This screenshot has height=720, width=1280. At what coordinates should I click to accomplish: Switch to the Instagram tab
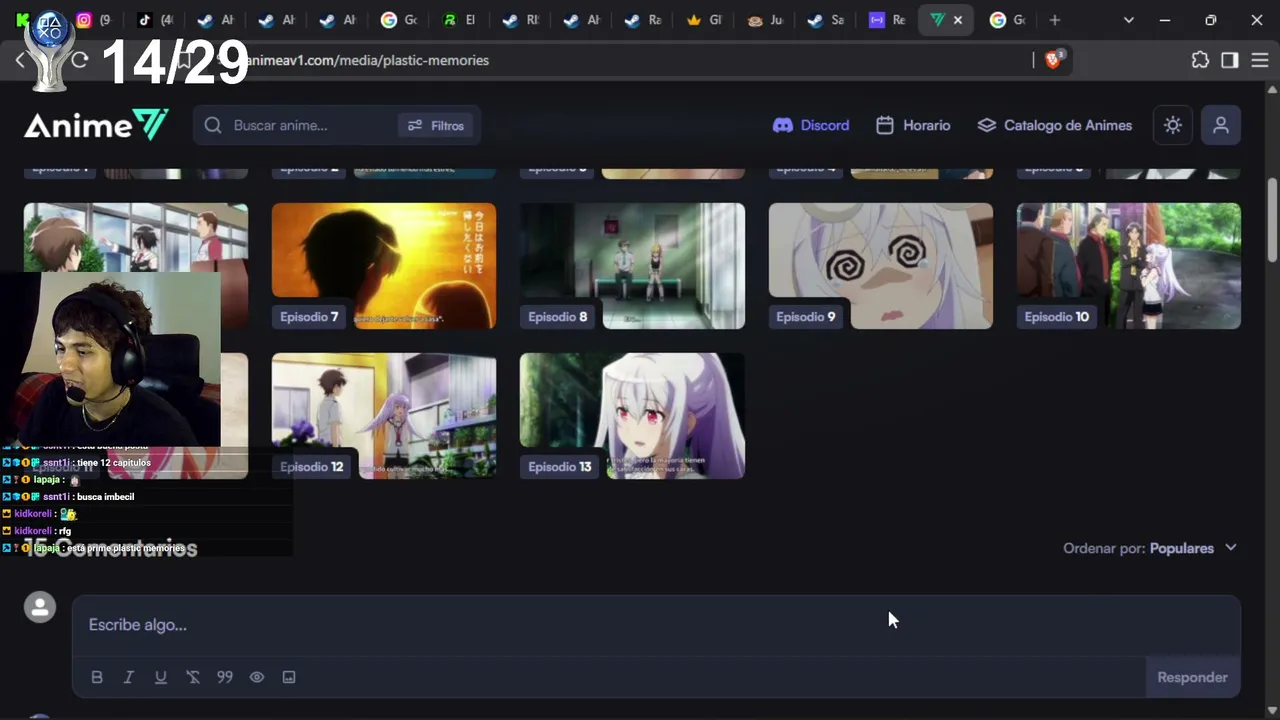(x=94, y=20)
